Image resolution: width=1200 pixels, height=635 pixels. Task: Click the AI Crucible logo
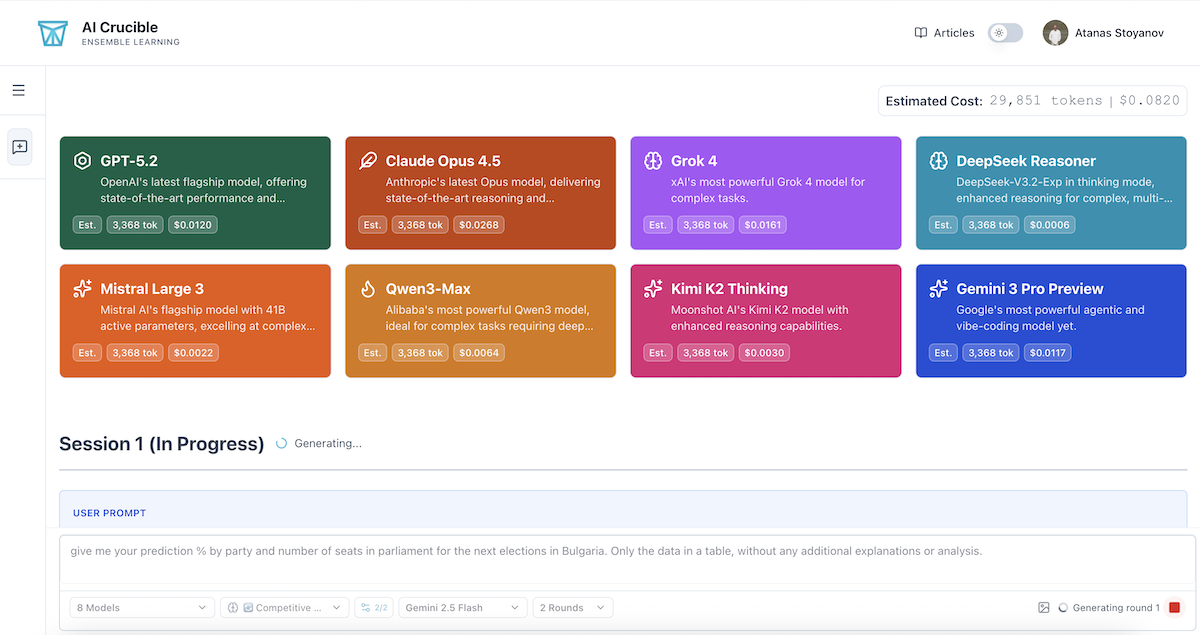[52, 33]
